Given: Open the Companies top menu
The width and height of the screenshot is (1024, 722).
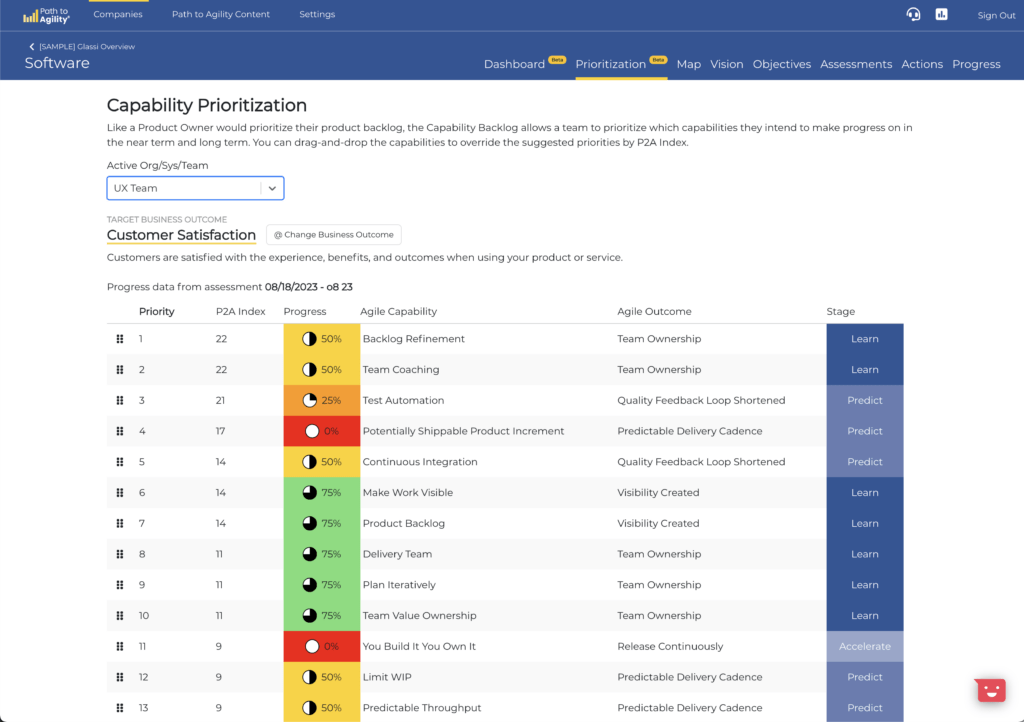Looking at the screenshot, I should (x=118, y=14).
